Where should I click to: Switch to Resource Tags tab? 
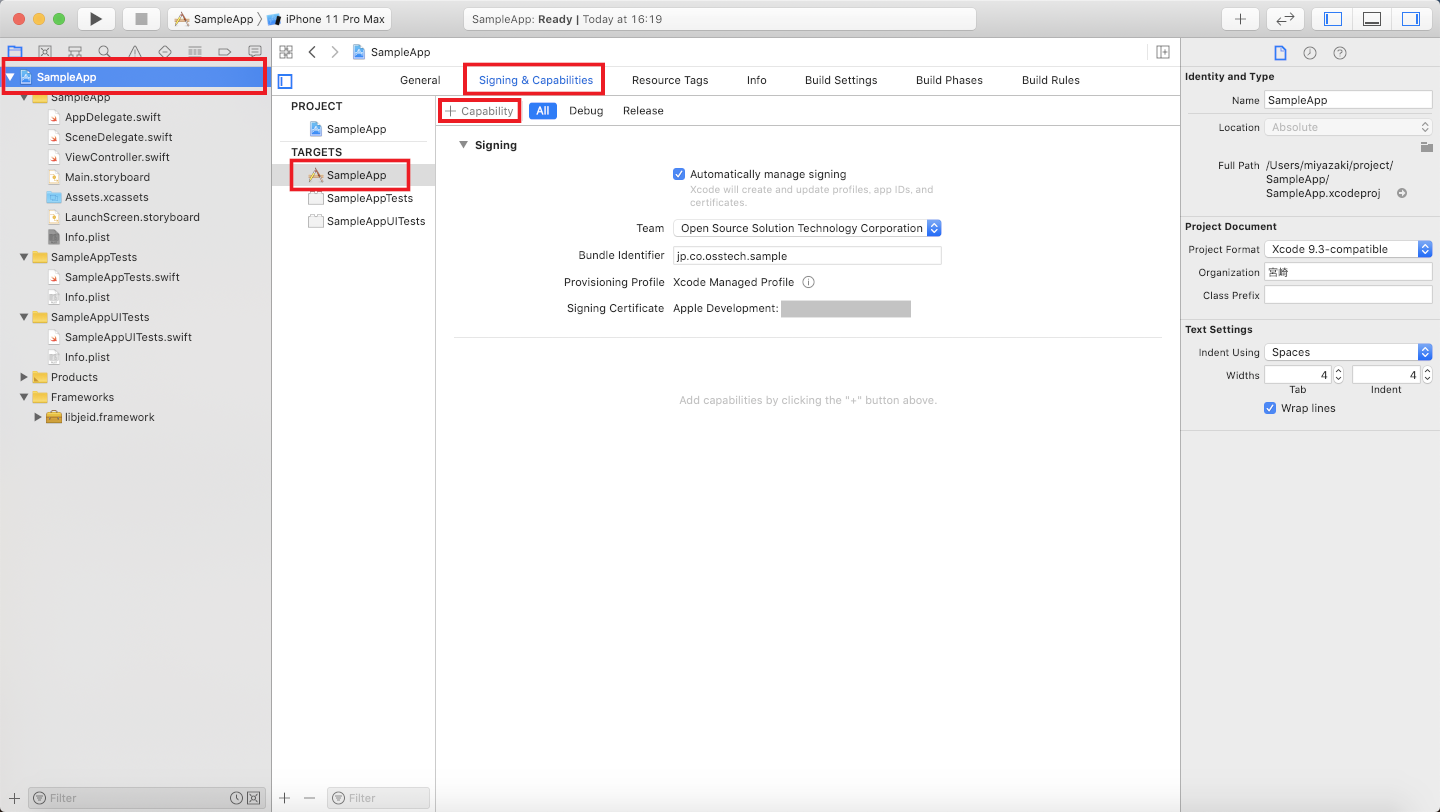coord(670,80)
